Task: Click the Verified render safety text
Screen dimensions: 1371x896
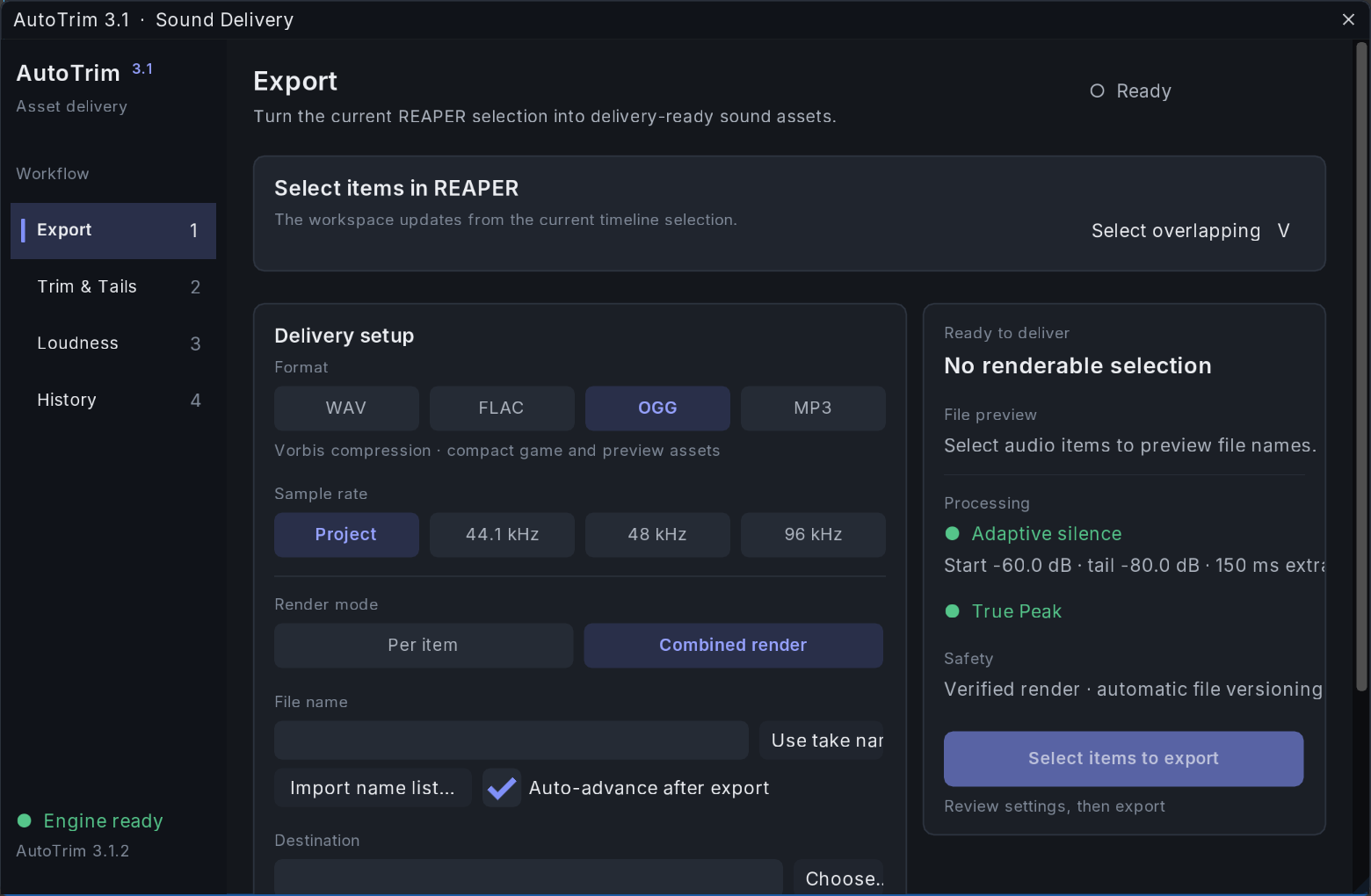Action: (x=1133, y=690)
